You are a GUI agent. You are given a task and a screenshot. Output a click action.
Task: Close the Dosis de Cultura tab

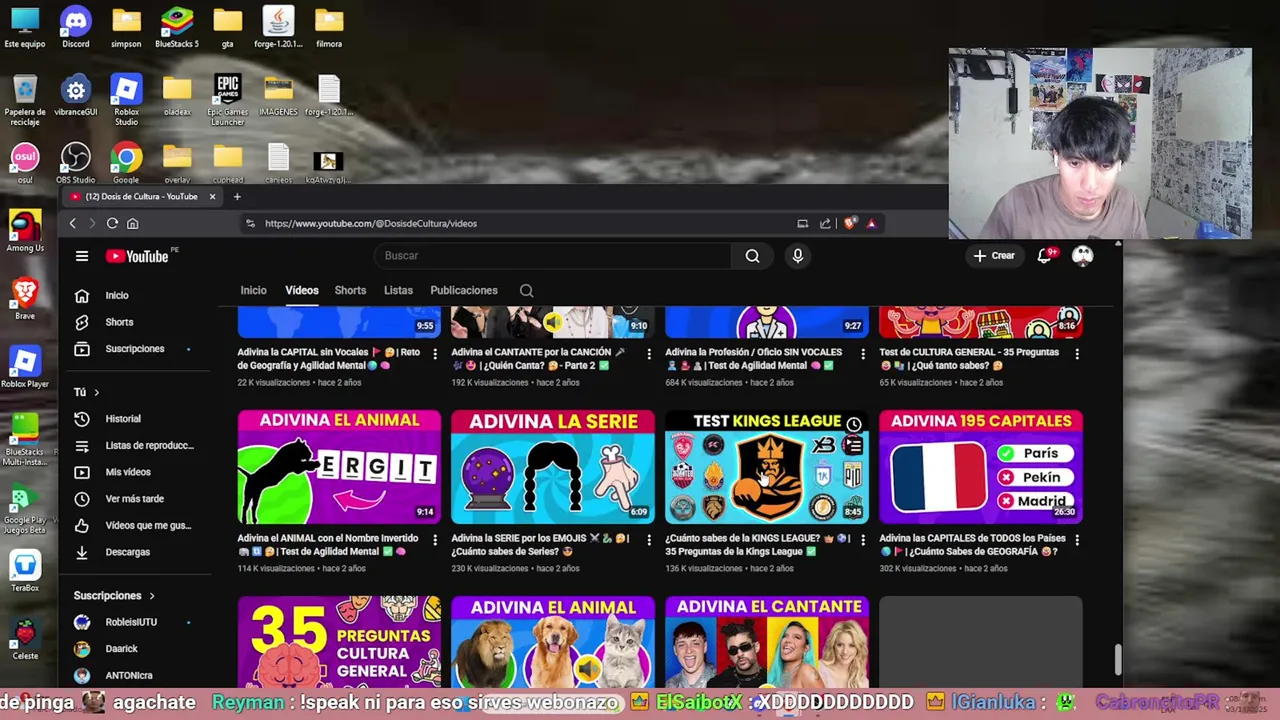(212, 196)
